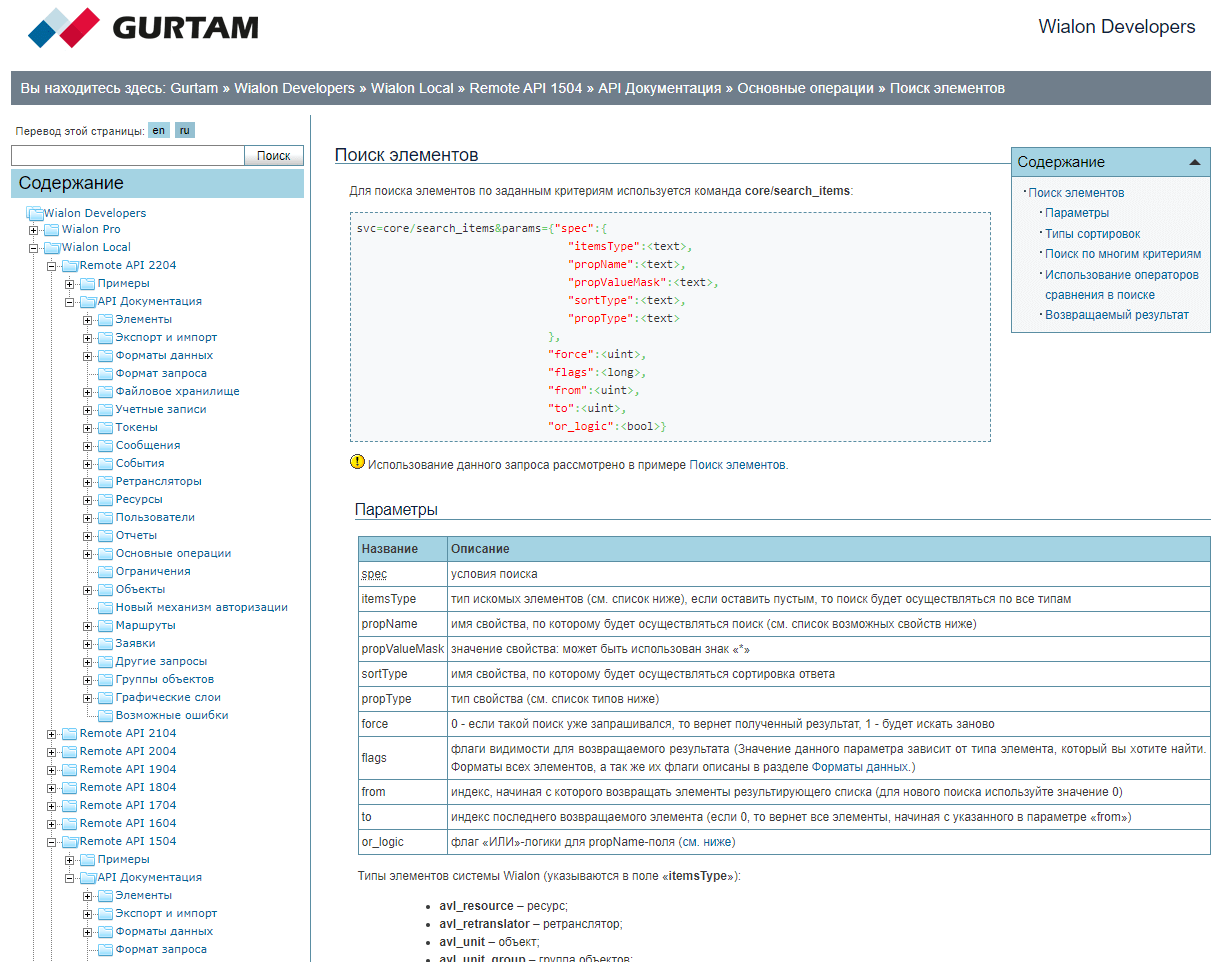Click folder icon next to Токены
The width and height of the screenshot is (1216, 962).
(x=105, y=428)
